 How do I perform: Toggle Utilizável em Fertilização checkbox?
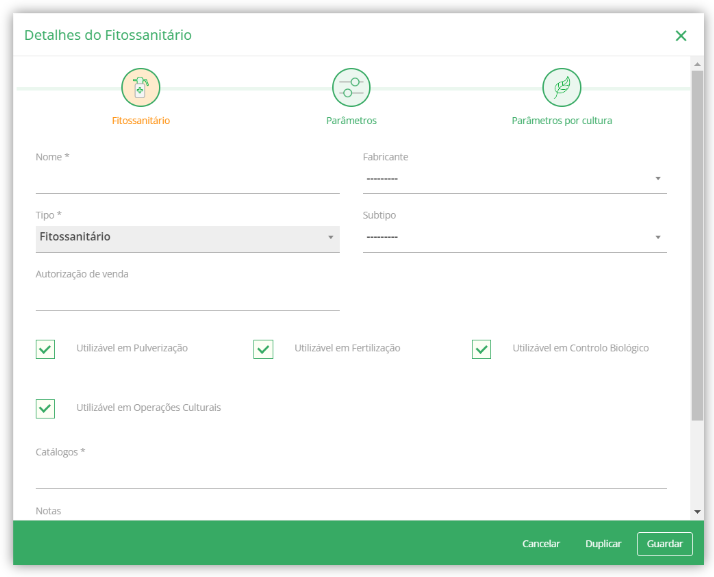tap(263, 349)
